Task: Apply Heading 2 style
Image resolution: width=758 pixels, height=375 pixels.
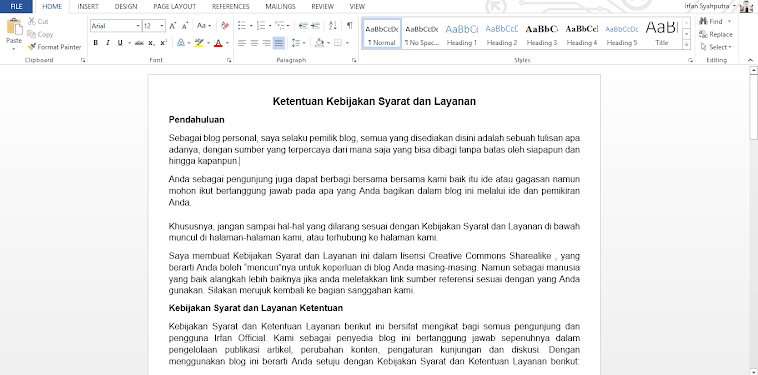Action: tap(502, 33)
